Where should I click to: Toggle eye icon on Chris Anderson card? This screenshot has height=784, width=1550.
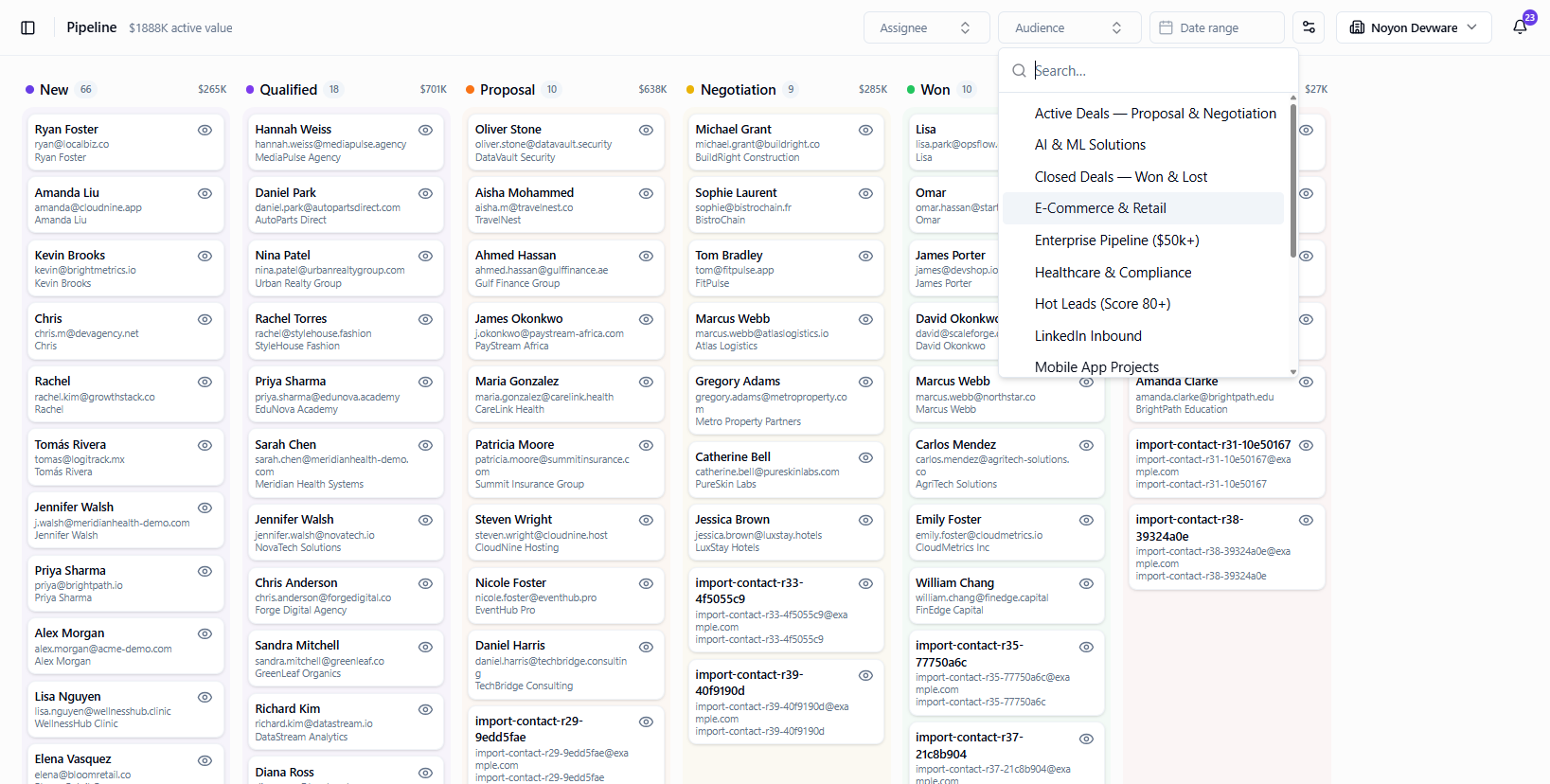(425, 583)
